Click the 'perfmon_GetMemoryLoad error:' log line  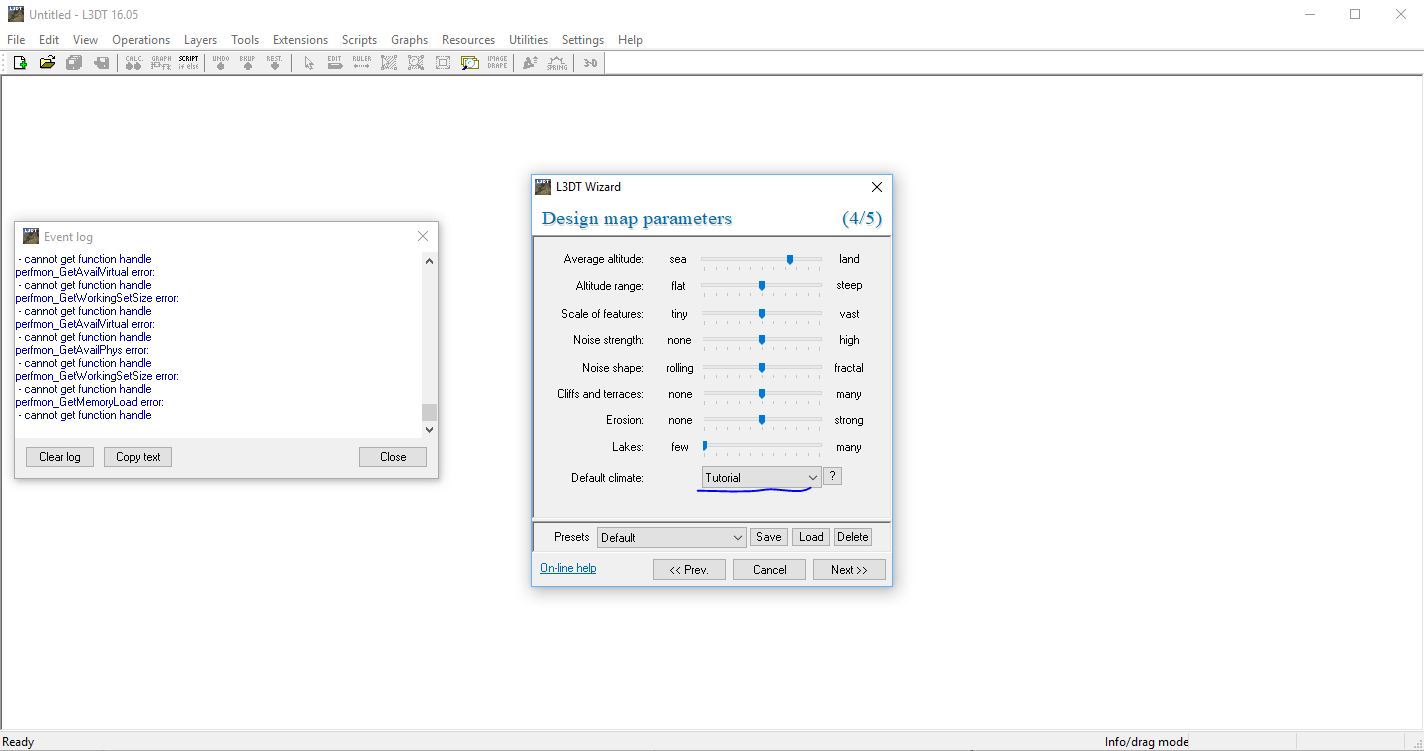tap(90, 402)
